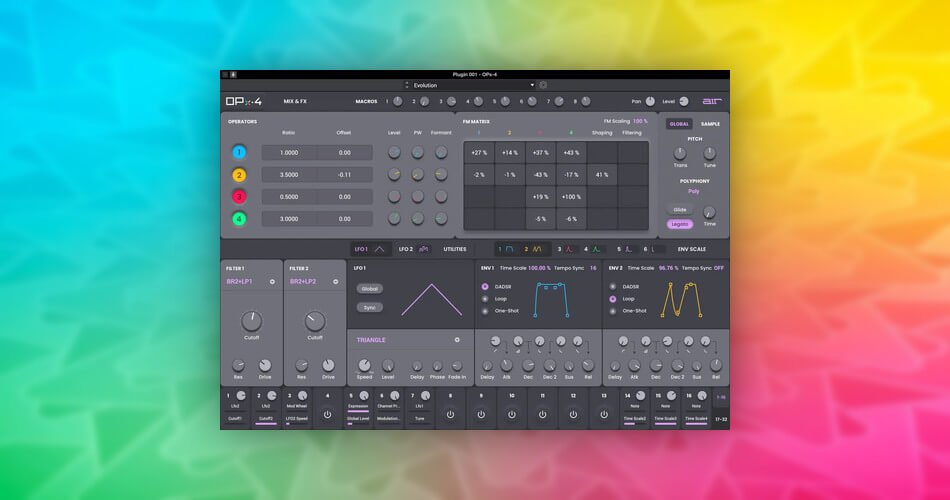The height and width of the screenshot is (500, 950).
Task: Open the UTILITIES tab
Action: pyautogui.click(x=455, y=249)
